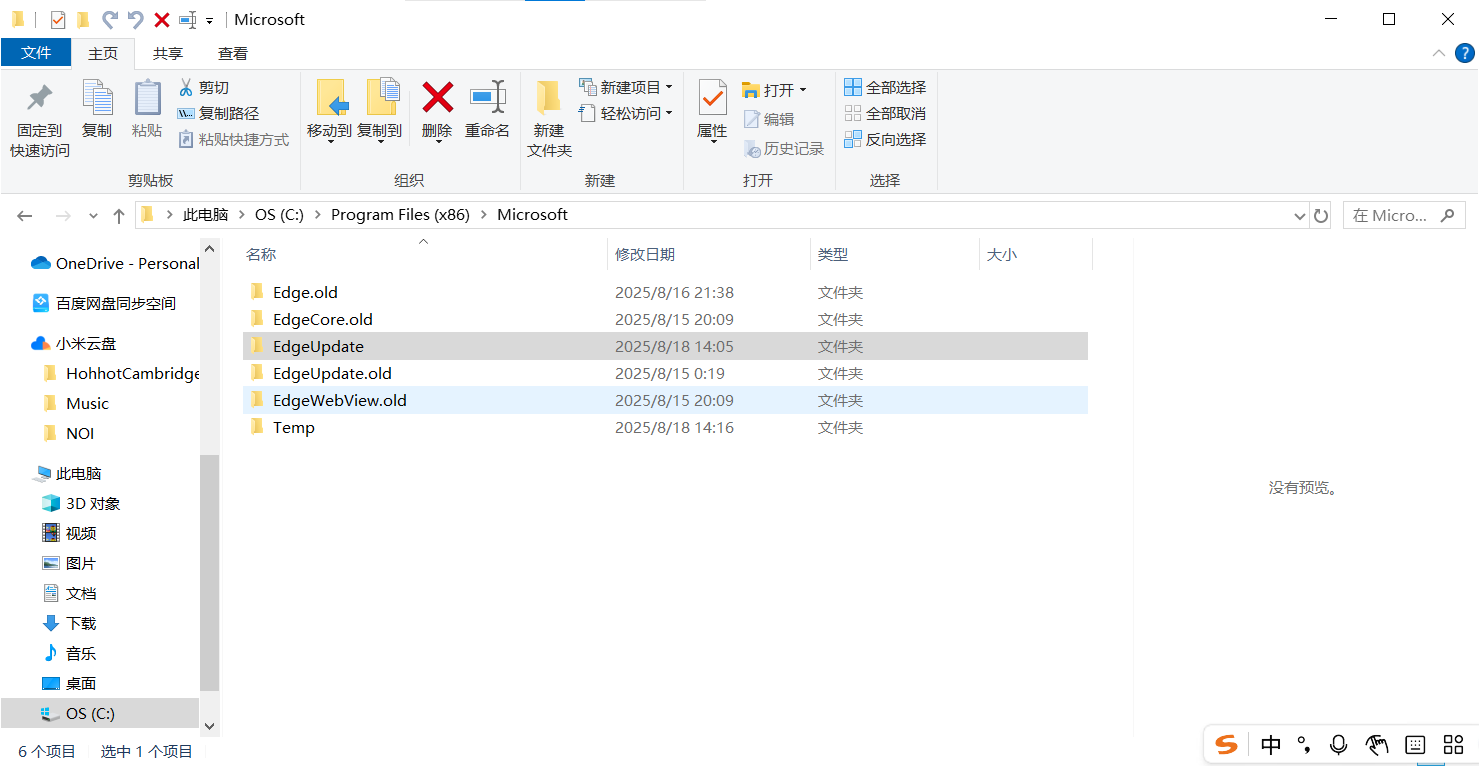Click the back navigation arrow
The image size is (1479, 766).
24,214
